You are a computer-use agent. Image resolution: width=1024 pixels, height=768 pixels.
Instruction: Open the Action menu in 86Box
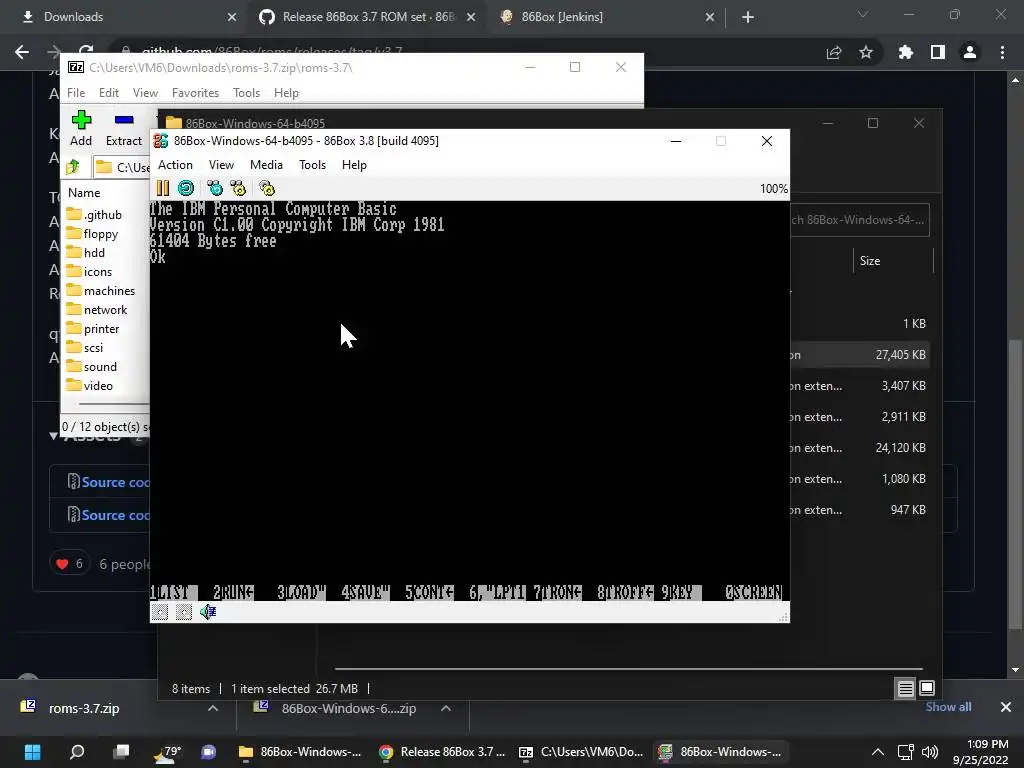click(x=175, y=165)
